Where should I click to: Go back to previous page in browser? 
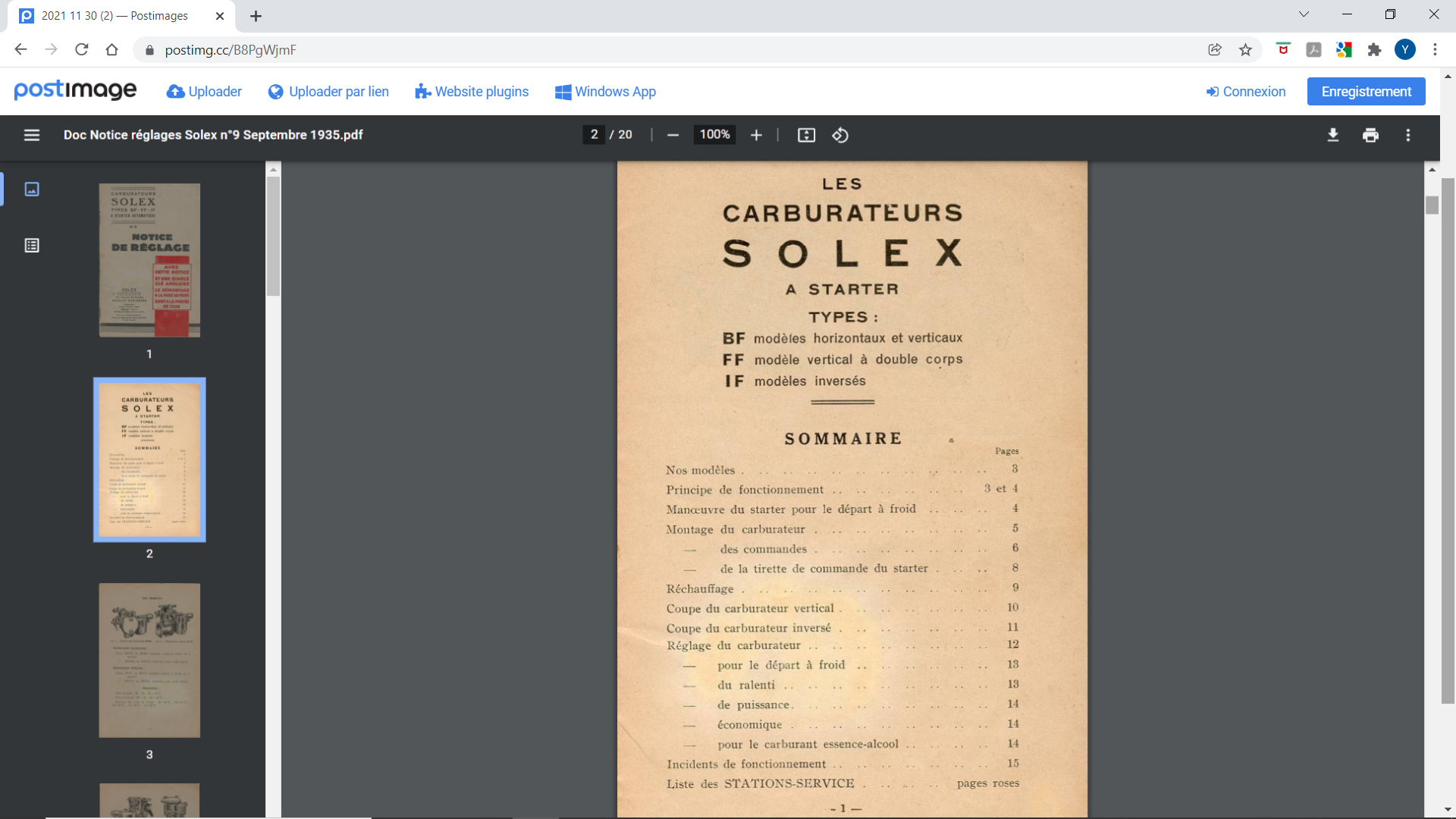[x=20, y=49]
